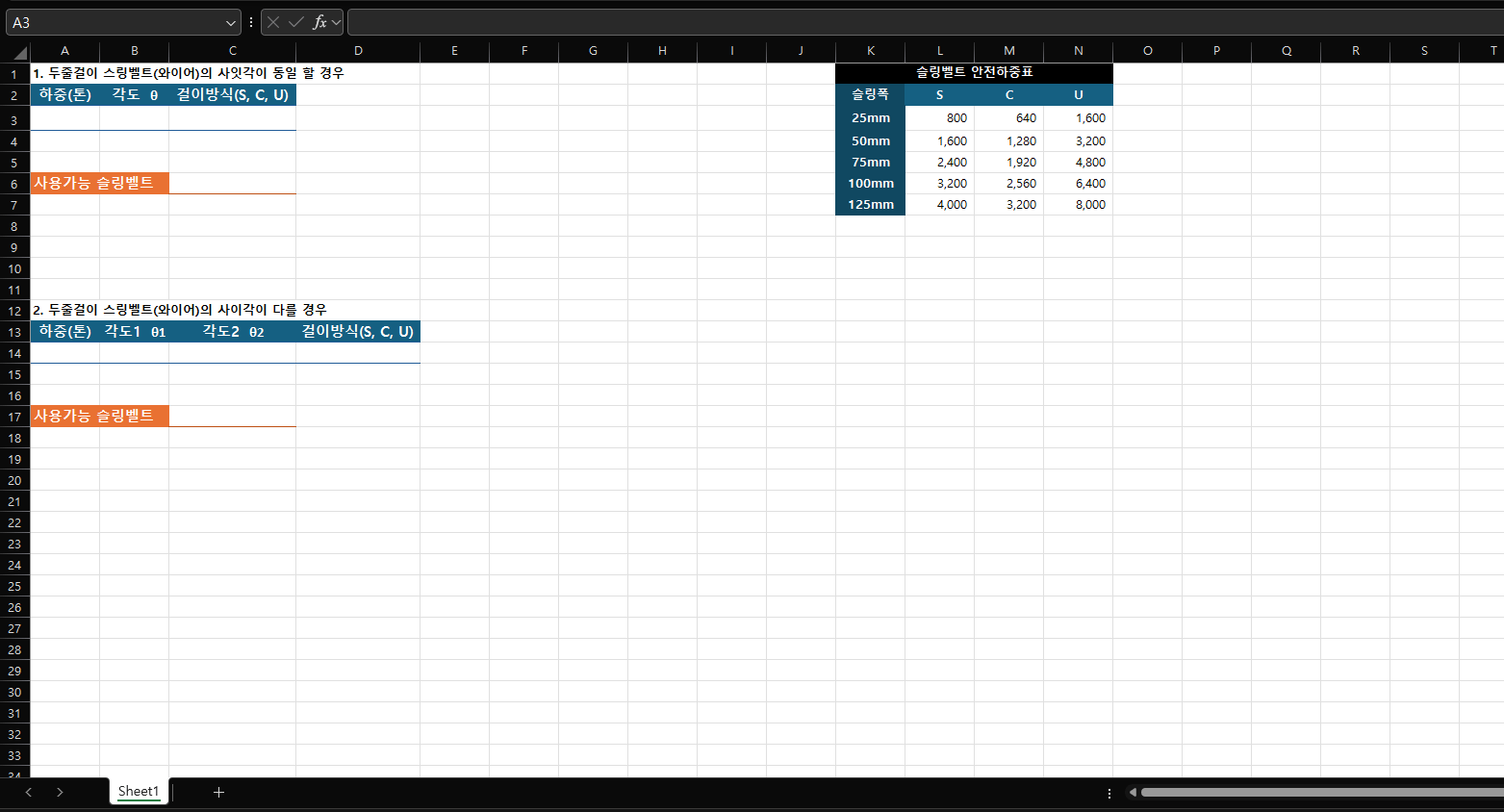Click the orange 사용가능 슬링벨트 cell in row 6
Image resolution: width=1504 pixels, height=812 pixels.
pos(99,183)
